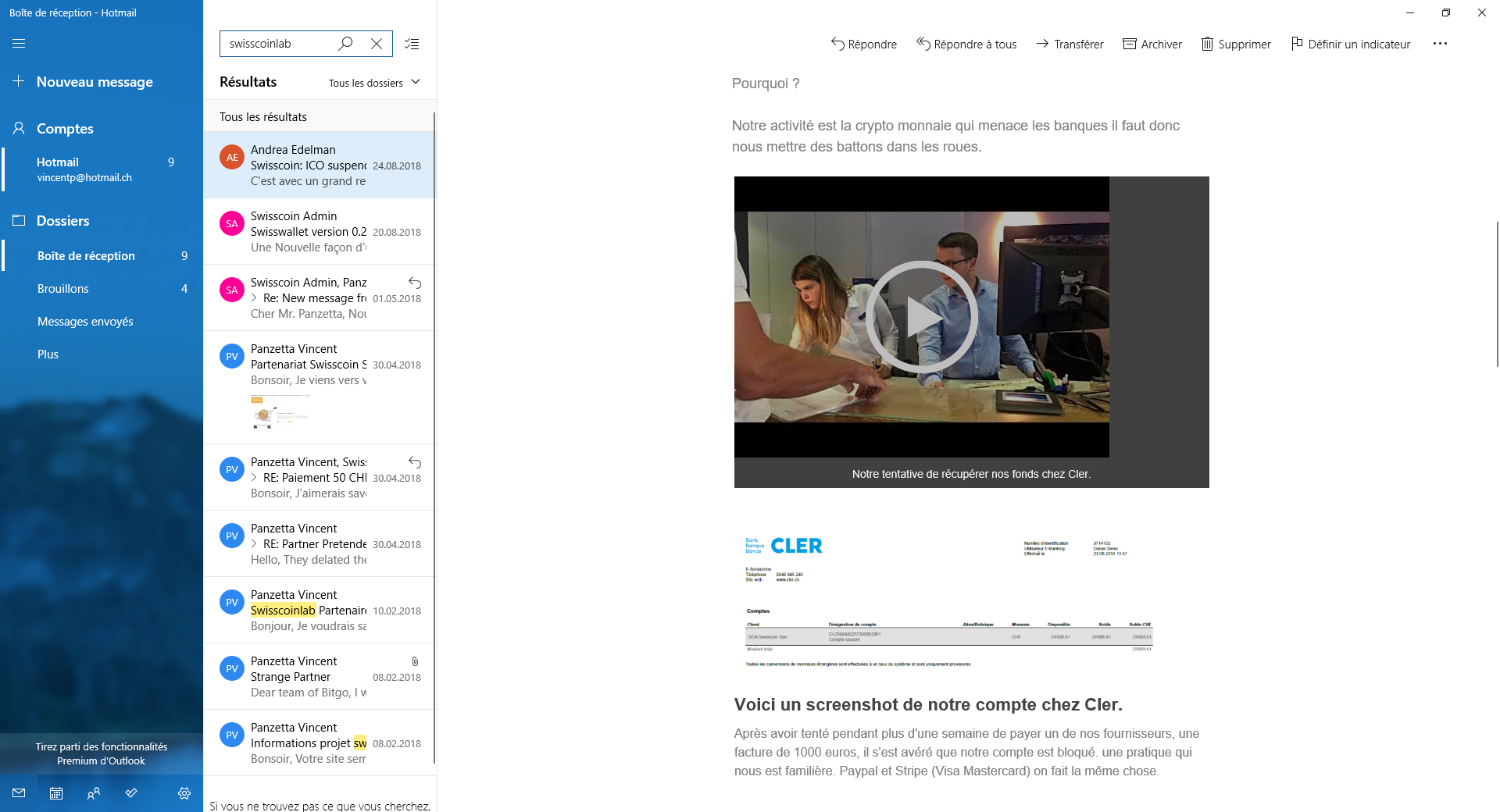Image resolution: width=1500 pixels, height=812 pixels.
Task: Open the To-Do checkmark icon
Action: point(131,793)
